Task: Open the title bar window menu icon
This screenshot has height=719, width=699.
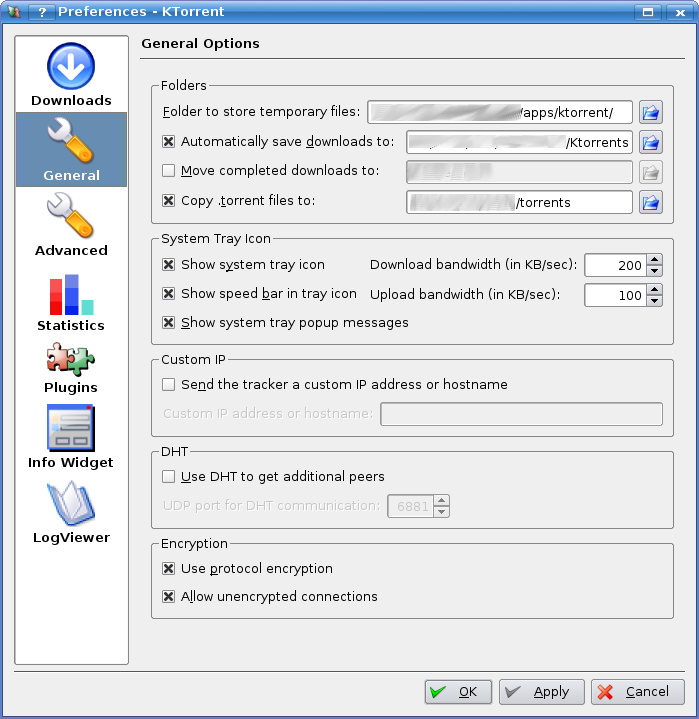Action: point(13,12)
